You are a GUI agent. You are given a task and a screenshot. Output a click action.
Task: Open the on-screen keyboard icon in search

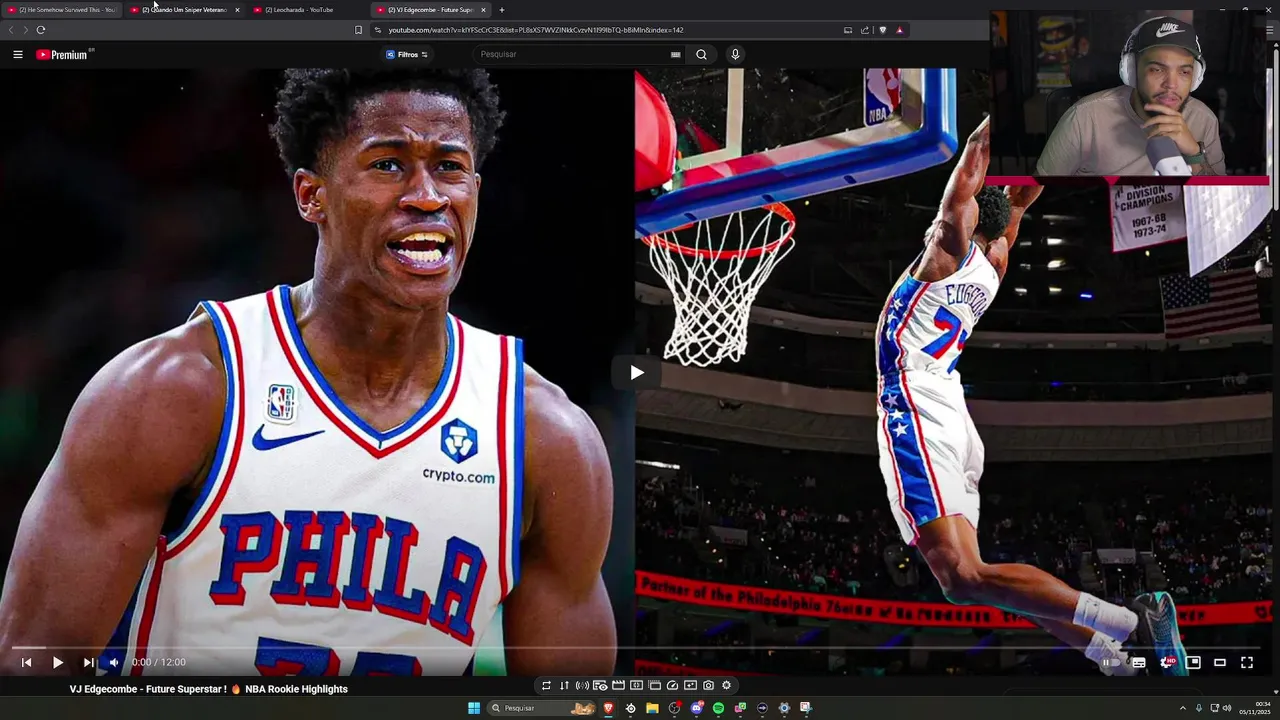point(676,54)
